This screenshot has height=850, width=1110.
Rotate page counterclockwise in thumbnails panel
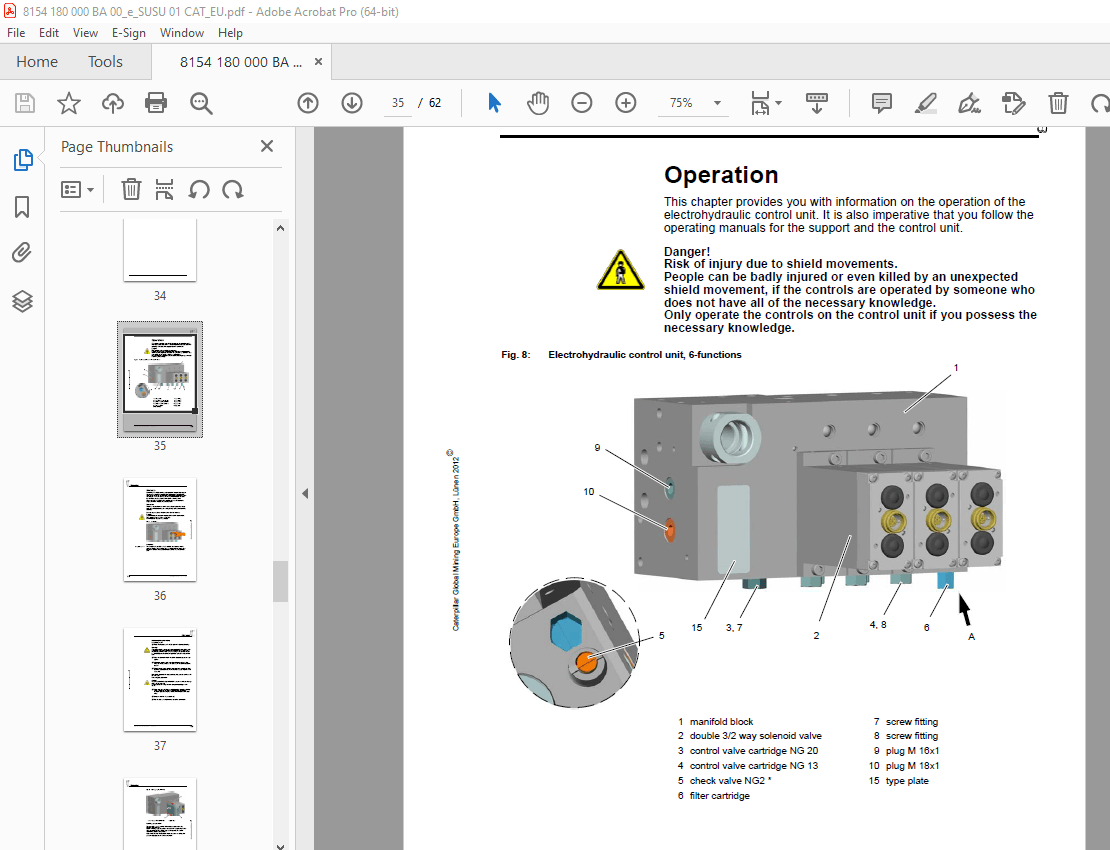click(199, 190)
